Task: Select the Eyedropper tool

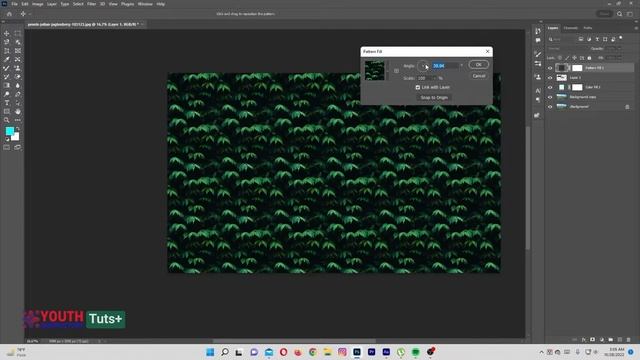Action: [x=7, y=60]
